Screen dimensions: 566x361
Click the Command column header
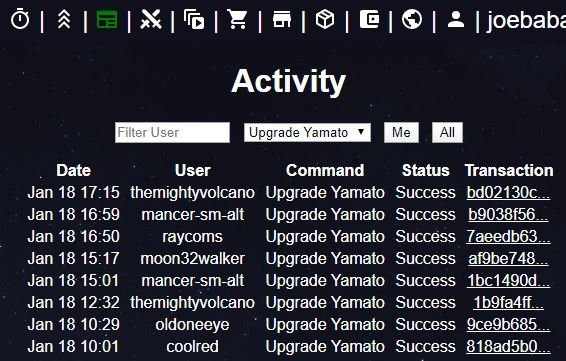click(325, 170)
